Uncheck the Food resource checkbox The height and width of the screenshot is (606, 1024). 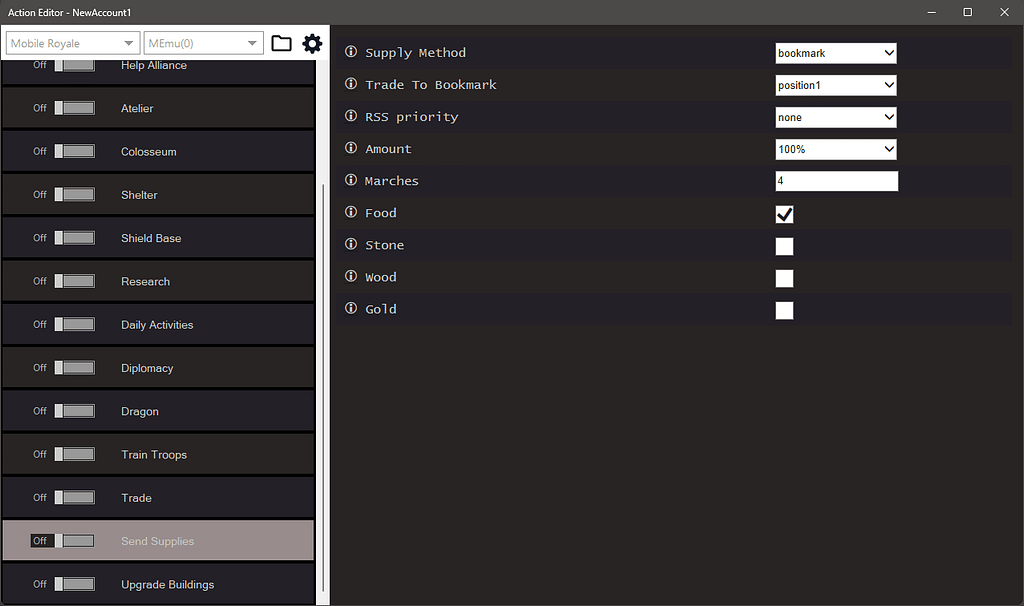pos(784,214)
